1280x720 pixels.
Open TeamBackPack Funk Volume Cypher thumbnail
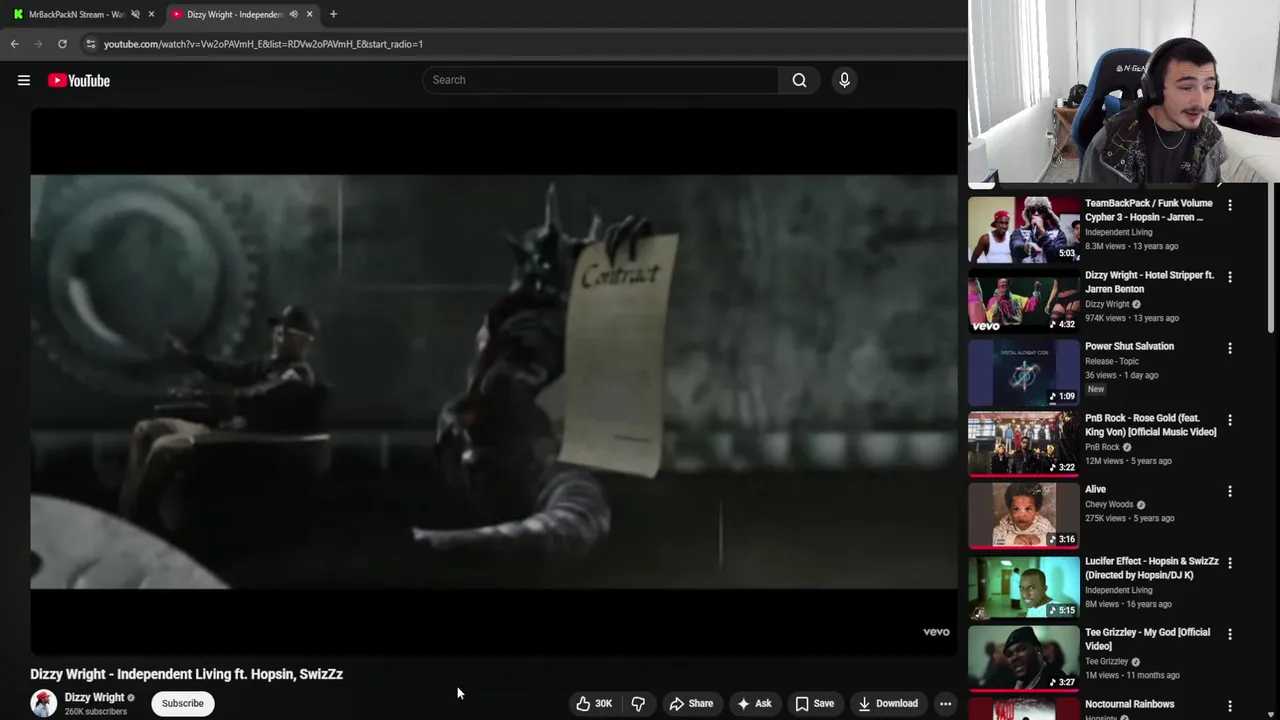point(1024,229)
